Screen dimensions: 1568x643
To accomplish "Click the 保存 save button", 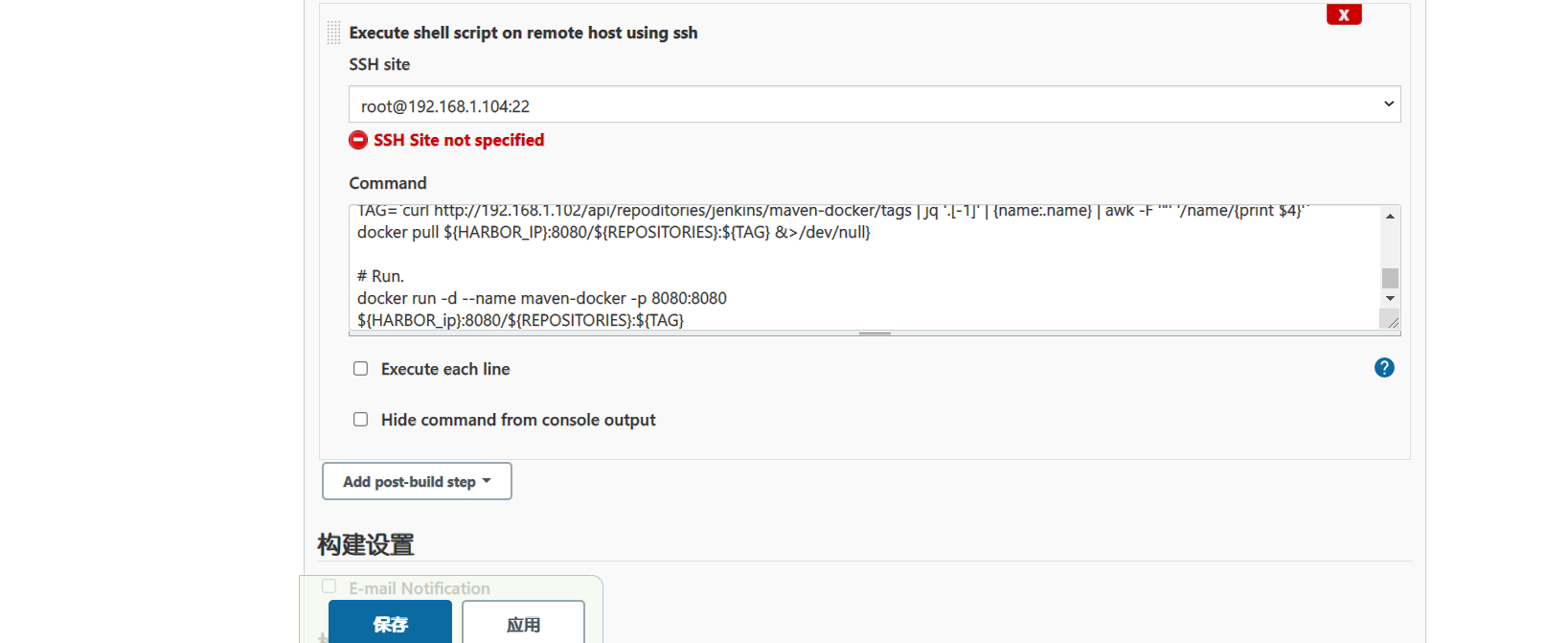I will pyautogui.click(x=390, y=624).
